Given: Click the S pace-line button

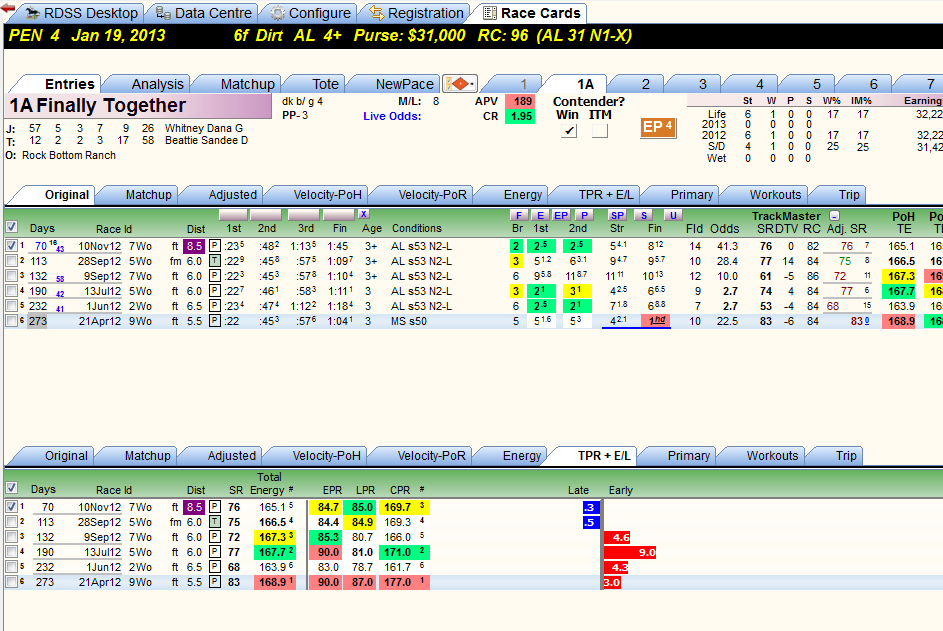Looking at the screenshot, I should coord(644,215).
